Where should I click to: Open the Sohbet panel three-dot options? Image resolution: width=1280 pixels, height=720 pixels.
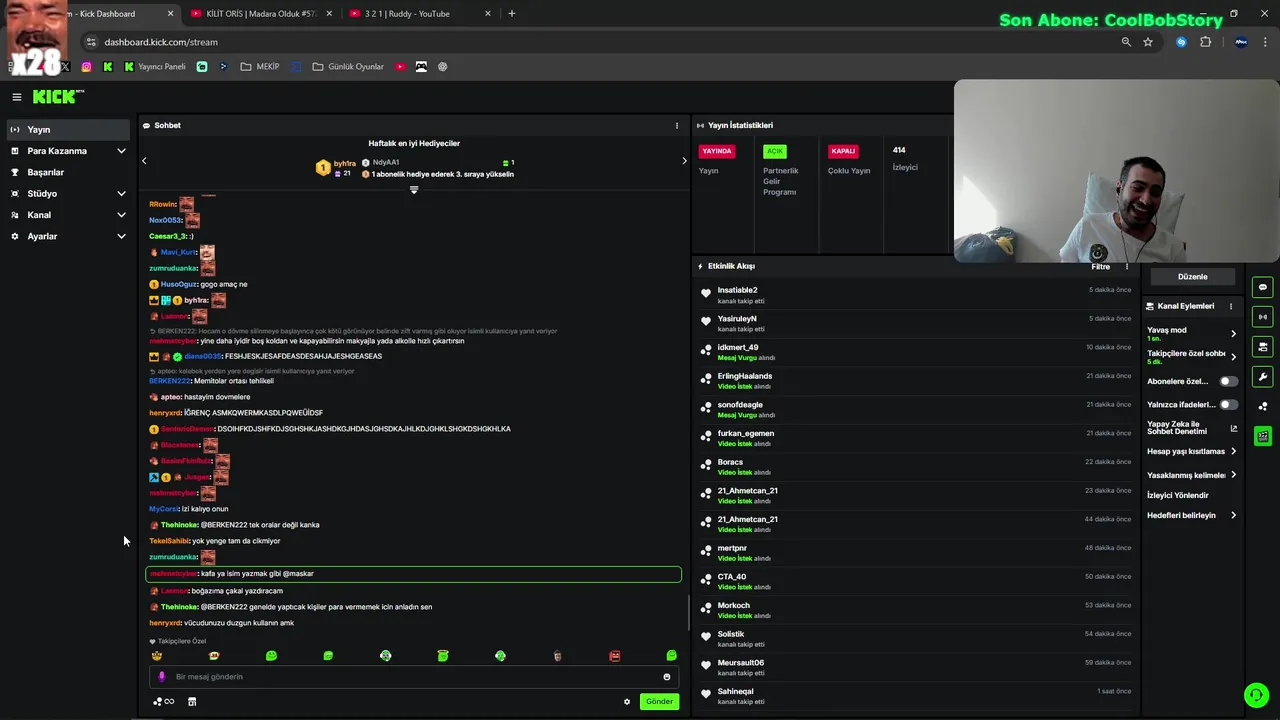677,126
